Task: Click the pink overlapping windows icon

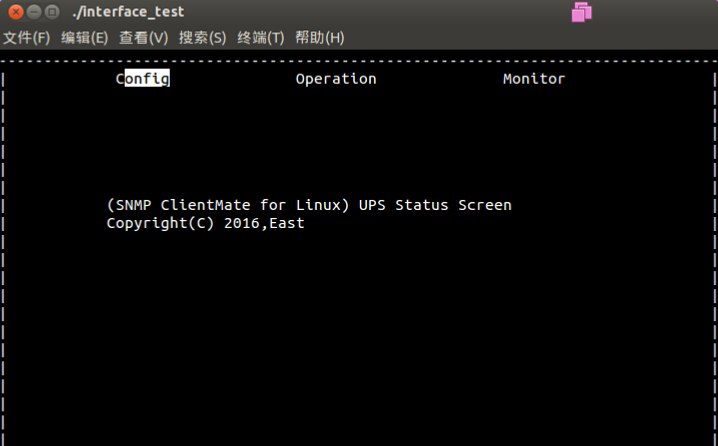Action: (582, 12)
